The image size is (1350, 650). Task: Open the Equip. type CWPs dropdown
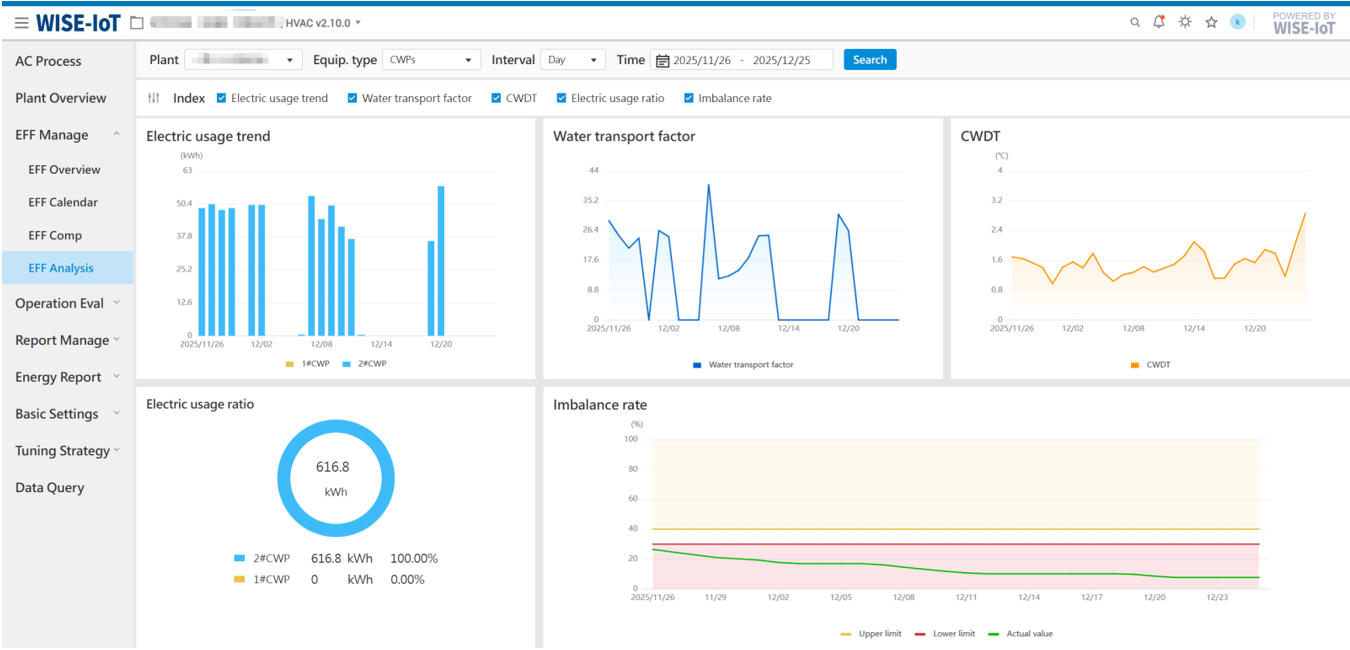(x=432, y=60)
